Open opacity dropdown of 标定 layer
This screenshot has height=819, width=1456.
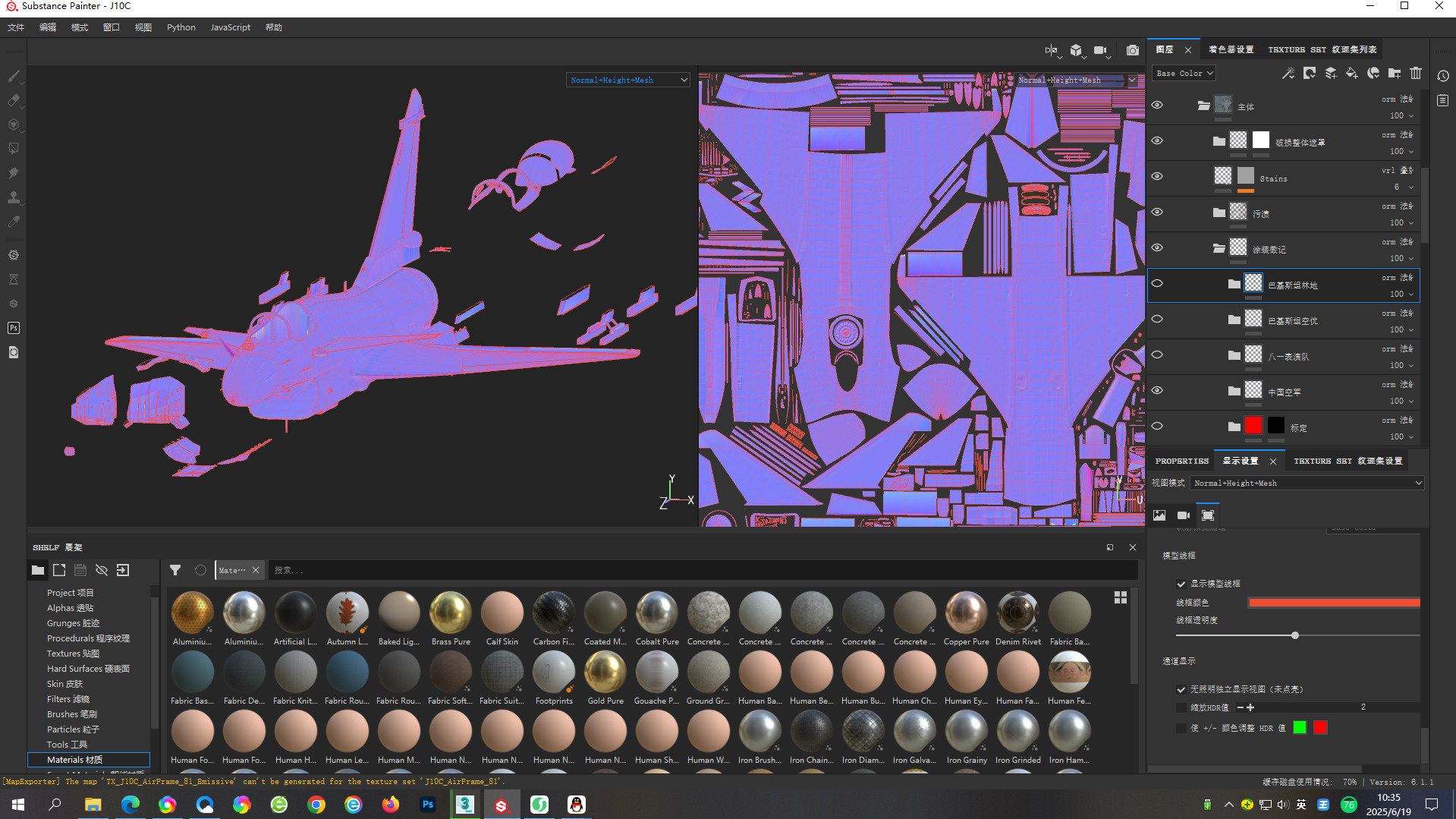[x=1411, y=437]
